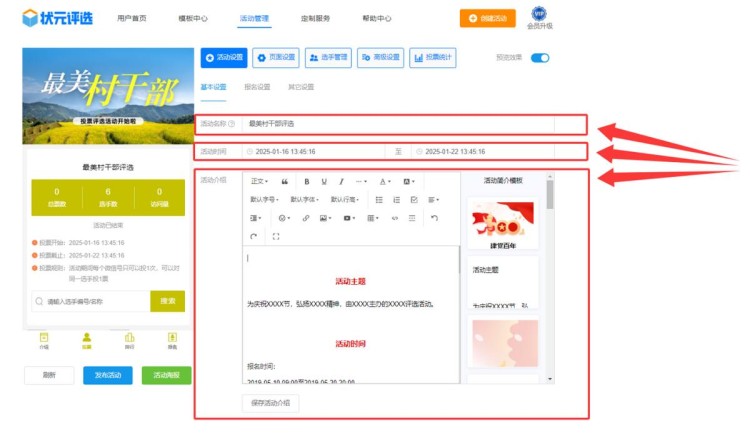
Task: Toggle bold formatting in the editor
Action: coord(306,182)
